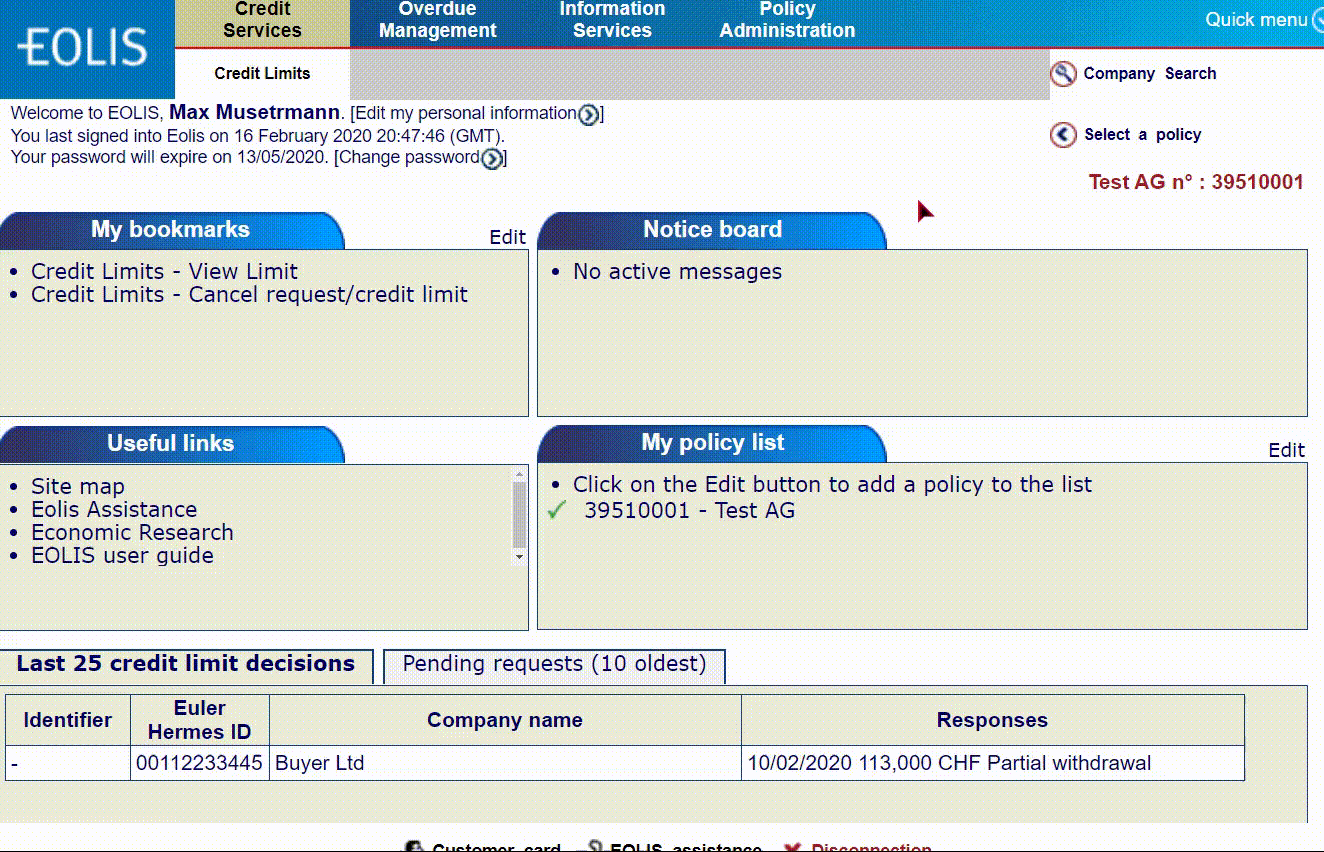The image size is (1324, 852).
Task: Click the red X Disconnection icon
Action: click(792, 847)
